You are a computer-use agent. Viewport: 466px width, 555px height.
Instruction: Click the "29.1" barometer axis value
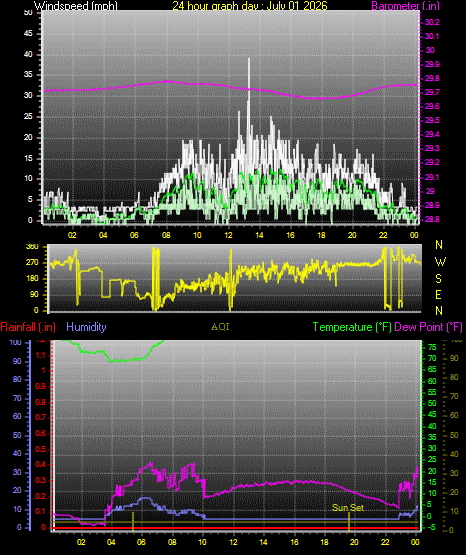coord(432,177)
